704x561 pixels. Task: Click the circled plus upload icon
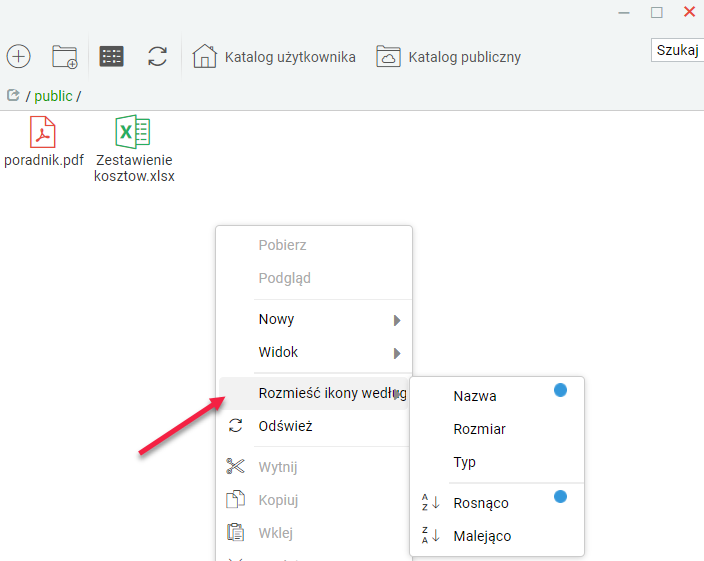pos(18,57)
